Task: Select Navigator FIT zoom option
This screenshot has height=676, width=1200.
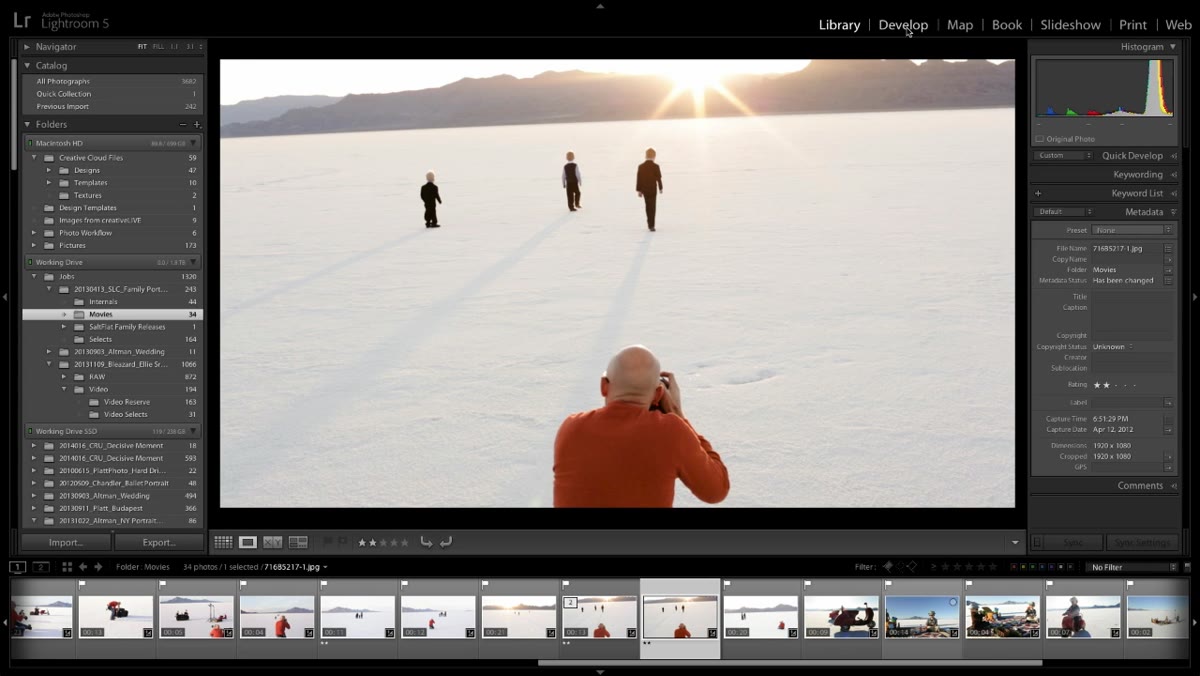Action: [142, 47]
